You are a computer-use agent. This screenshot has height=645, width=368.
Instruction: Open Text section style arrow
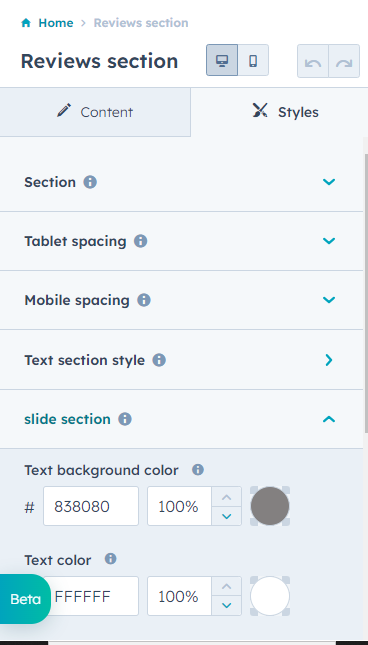(x=329, y=360)
